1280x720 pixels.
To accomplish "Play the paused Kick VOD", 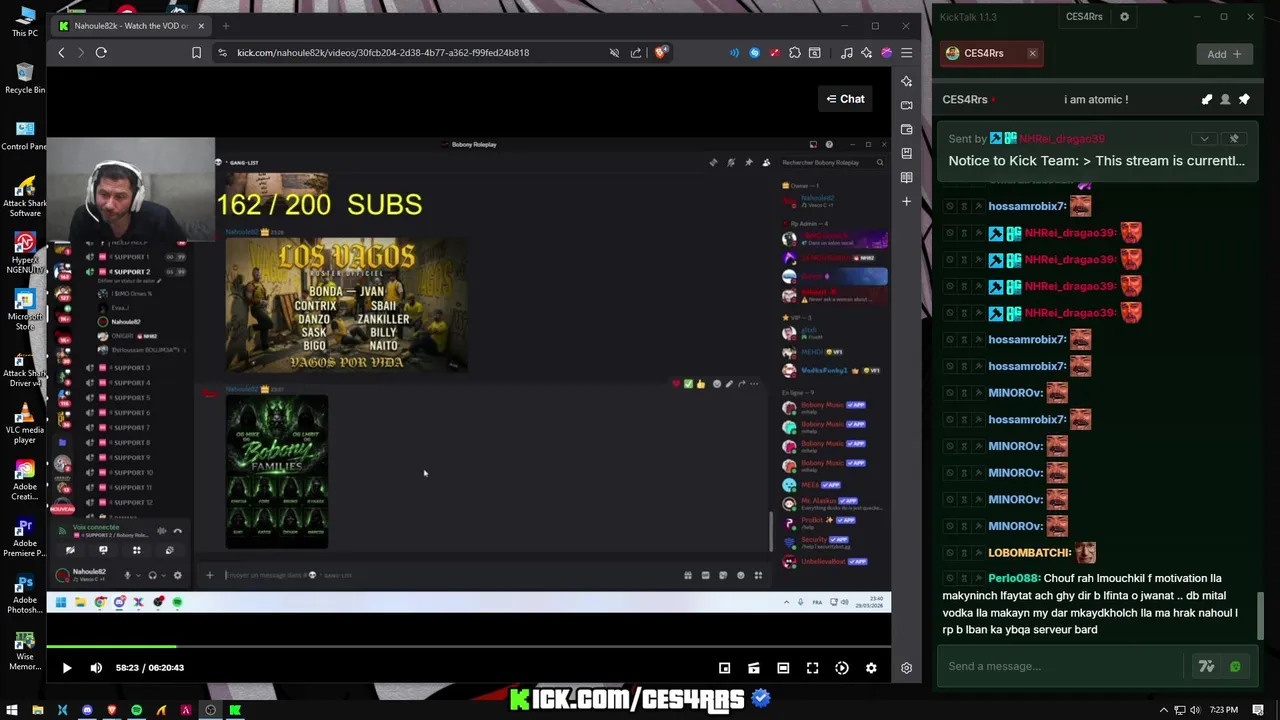I will point(67,668).
